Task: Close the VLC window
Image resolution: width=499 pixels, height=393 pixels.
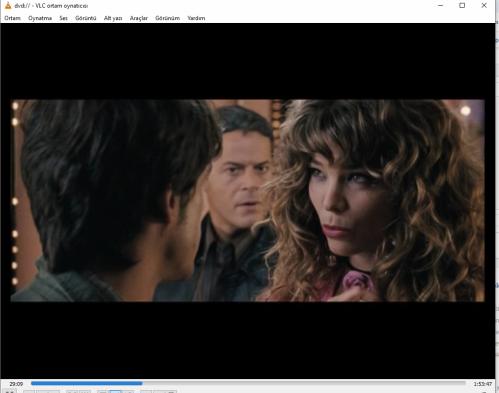Action: pos(484,5)
